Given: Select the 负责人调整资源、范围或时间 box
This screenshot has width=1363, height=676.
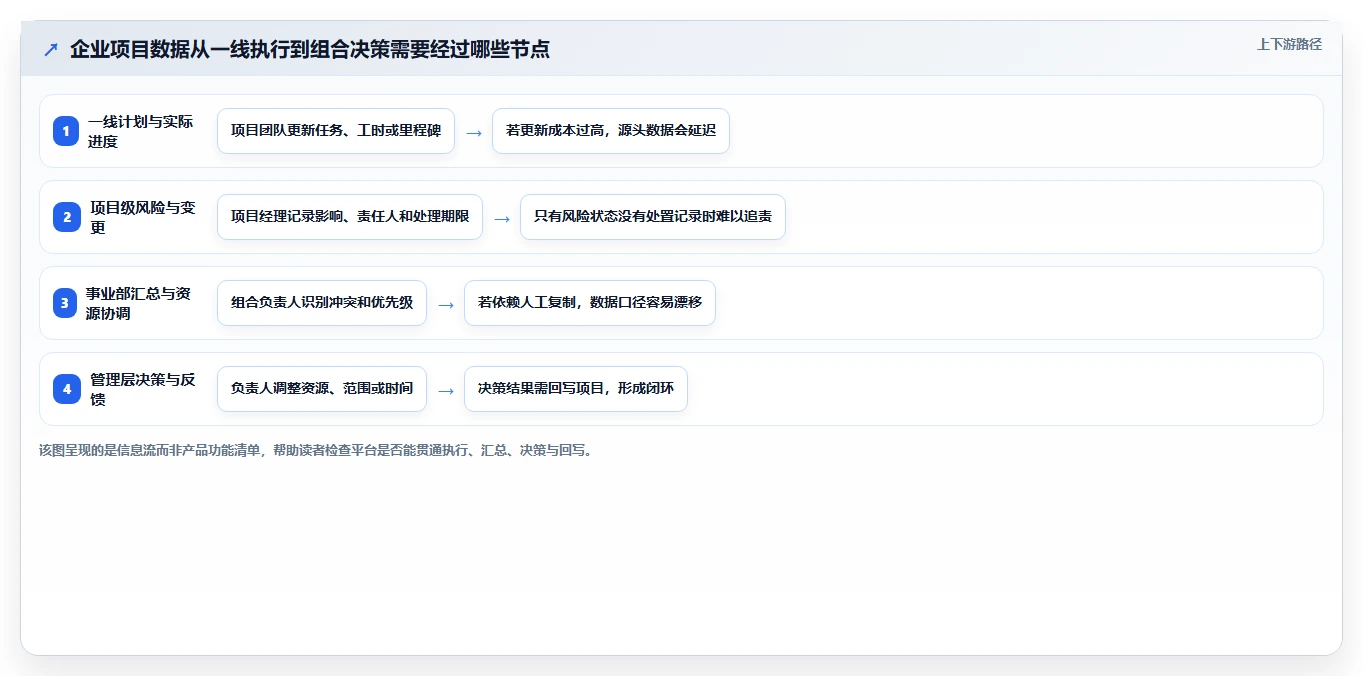Looking at the screenshot, I should (322, 389).
